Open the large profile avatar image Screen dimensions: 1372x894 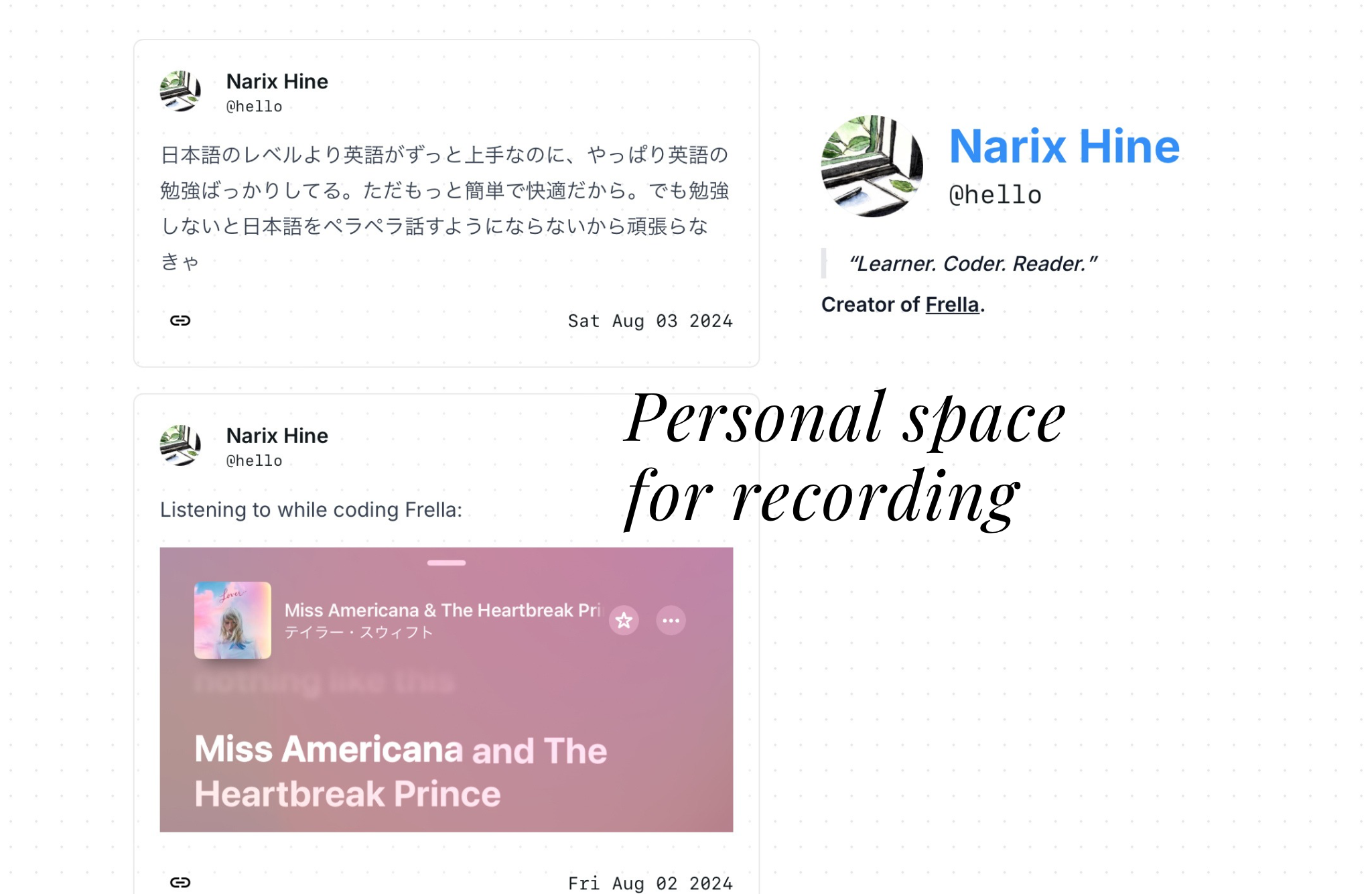(872, 166)
